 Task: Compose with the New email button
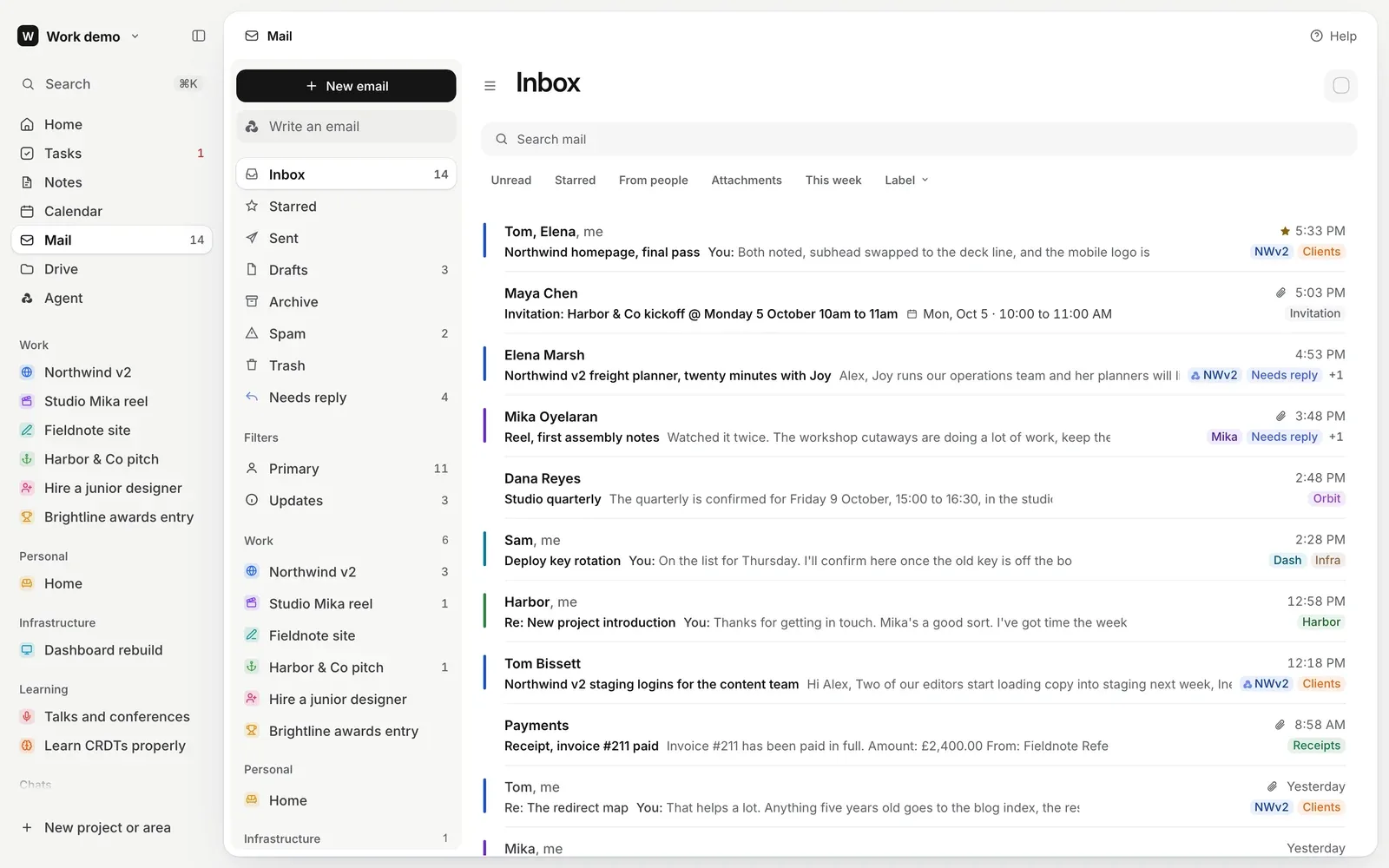pos(346,86)
